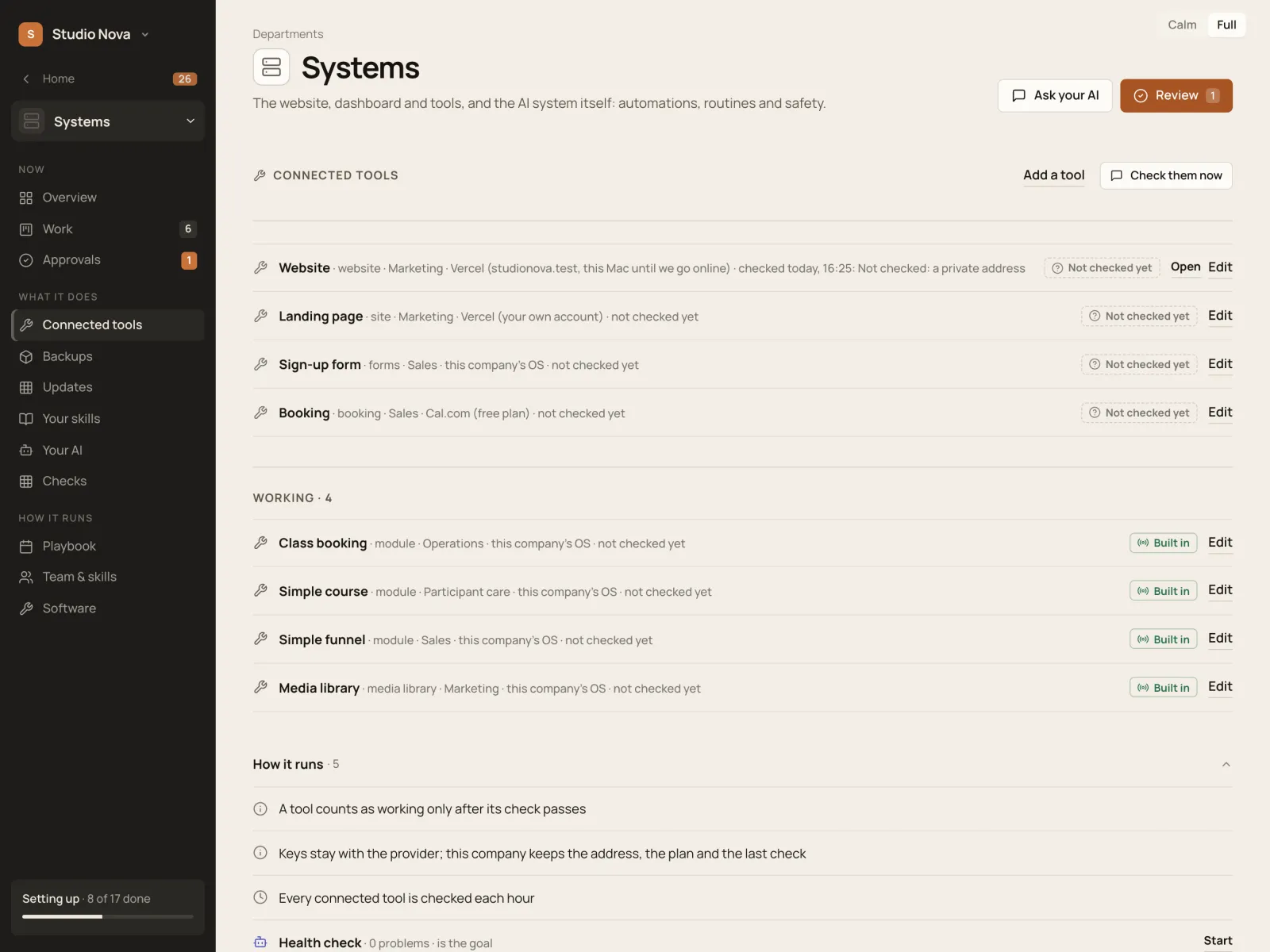Click the Systems department icon beside the page title
Viewport: 1270px width, 952px height.
click(x=271, y=67)
